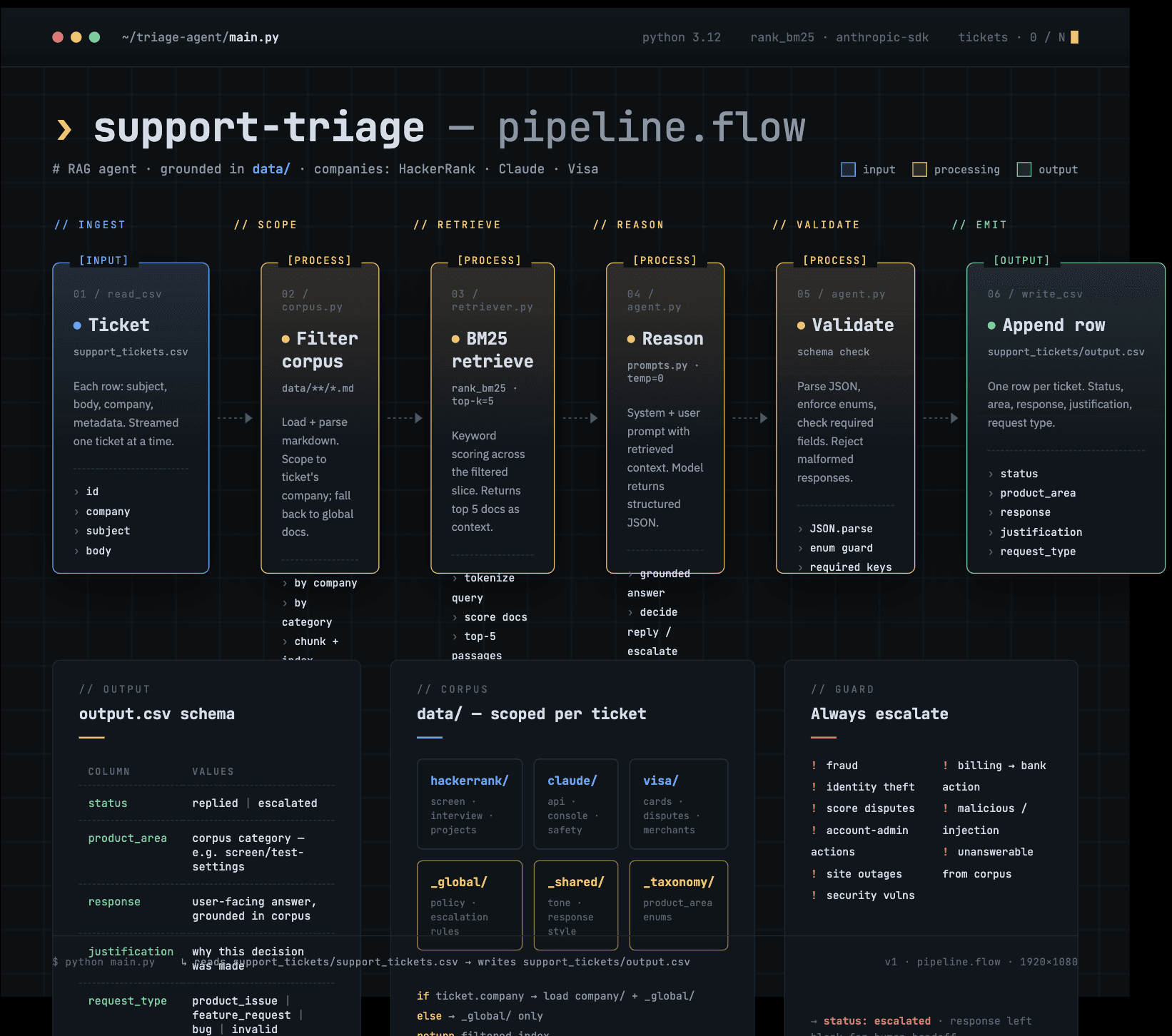Click support_tickets.csv in Ticket card
Image resolution: width=1172 pixels, height=1036 pixels.
point(131,352)
